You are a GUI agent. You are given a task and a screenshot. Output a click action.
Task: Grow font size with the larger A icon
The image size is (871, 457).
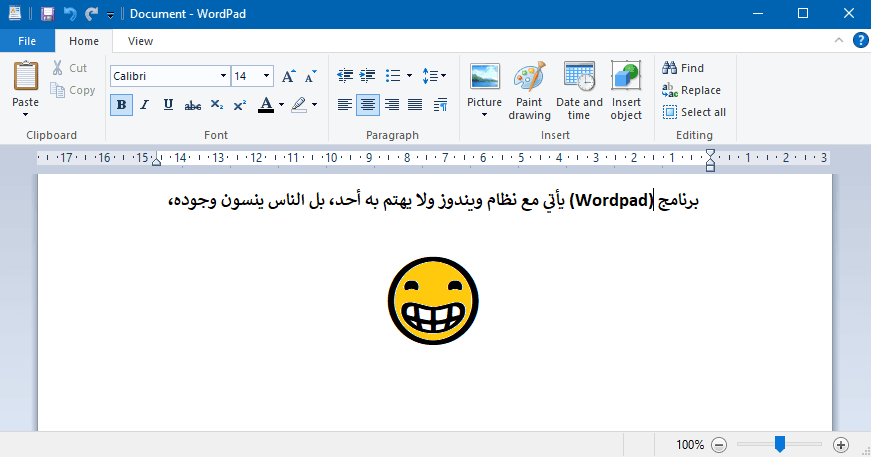click(288, 76)
